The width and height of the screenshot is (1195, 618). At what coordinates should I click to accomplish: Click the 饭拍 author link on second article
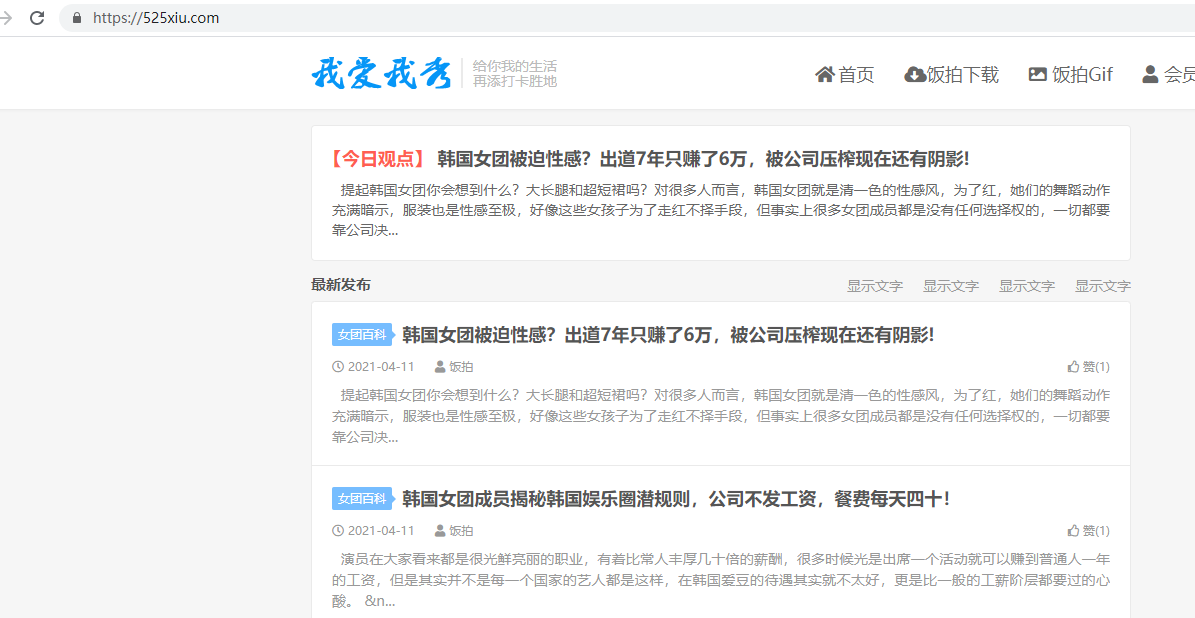coord(460,531)
